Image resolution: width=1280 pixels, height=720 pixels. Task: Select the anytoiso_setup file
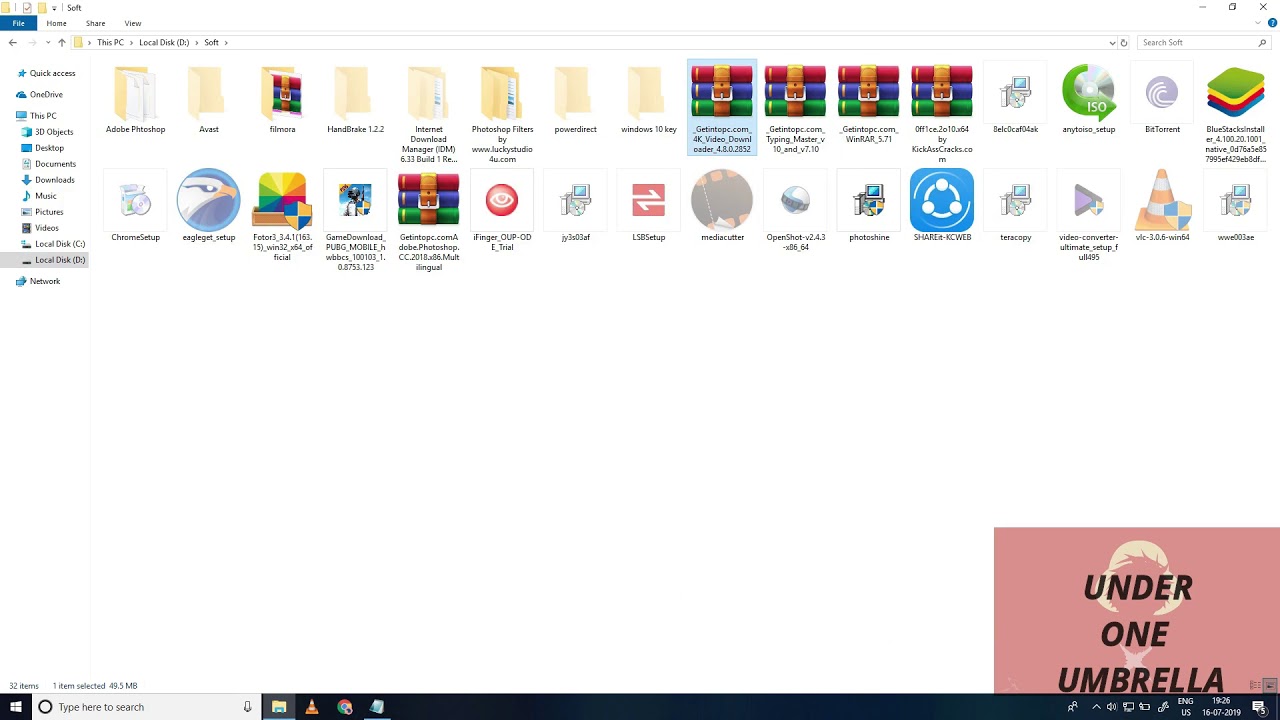1088,100
